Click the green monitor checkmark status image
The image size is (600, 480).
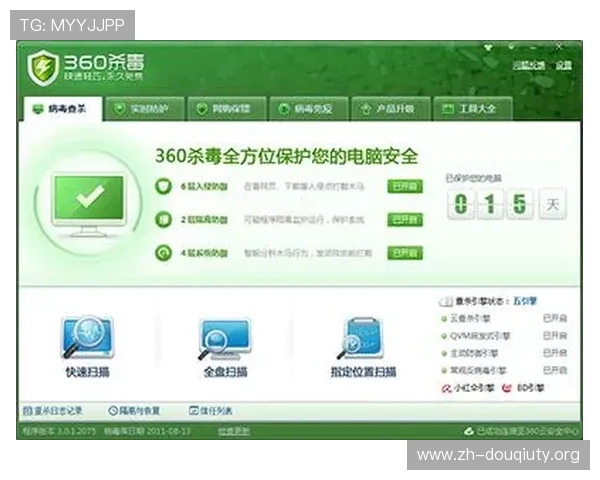89,204
